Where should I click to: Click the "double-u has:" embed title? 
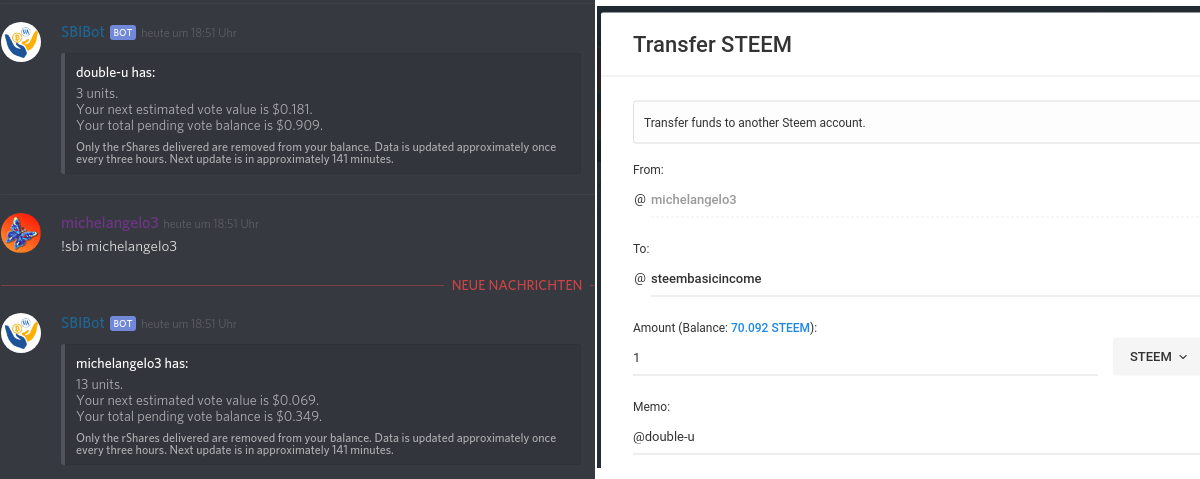click(x=115, y=72)
